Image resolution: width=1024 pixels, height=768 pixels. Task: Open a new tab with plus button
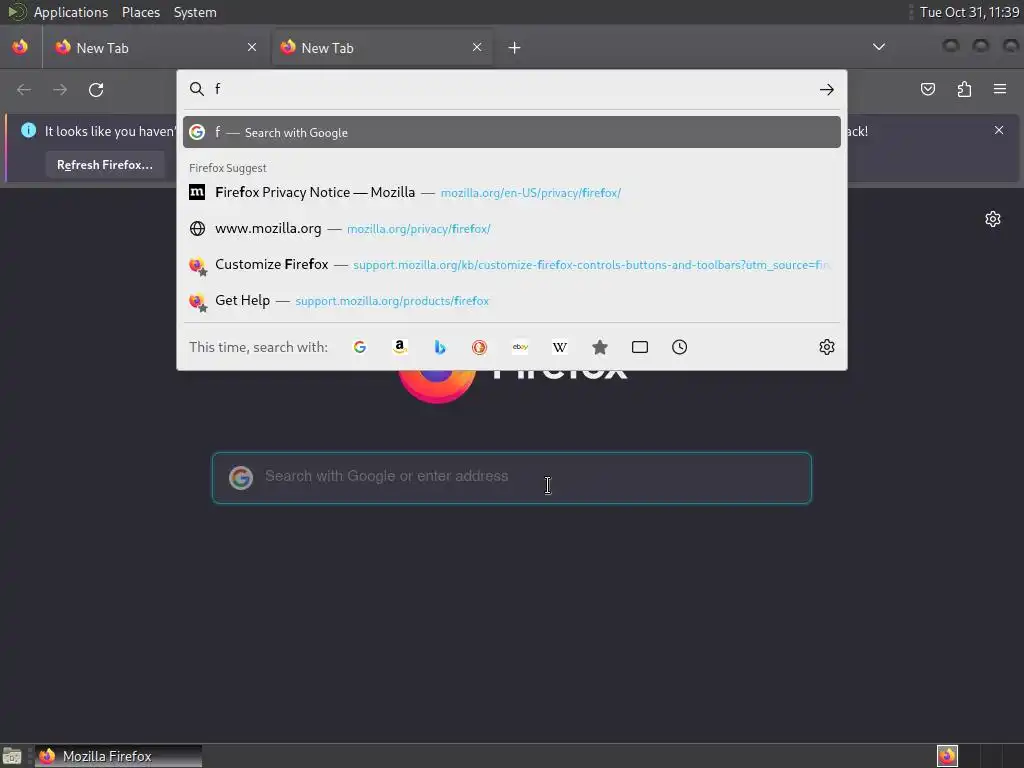515,48
